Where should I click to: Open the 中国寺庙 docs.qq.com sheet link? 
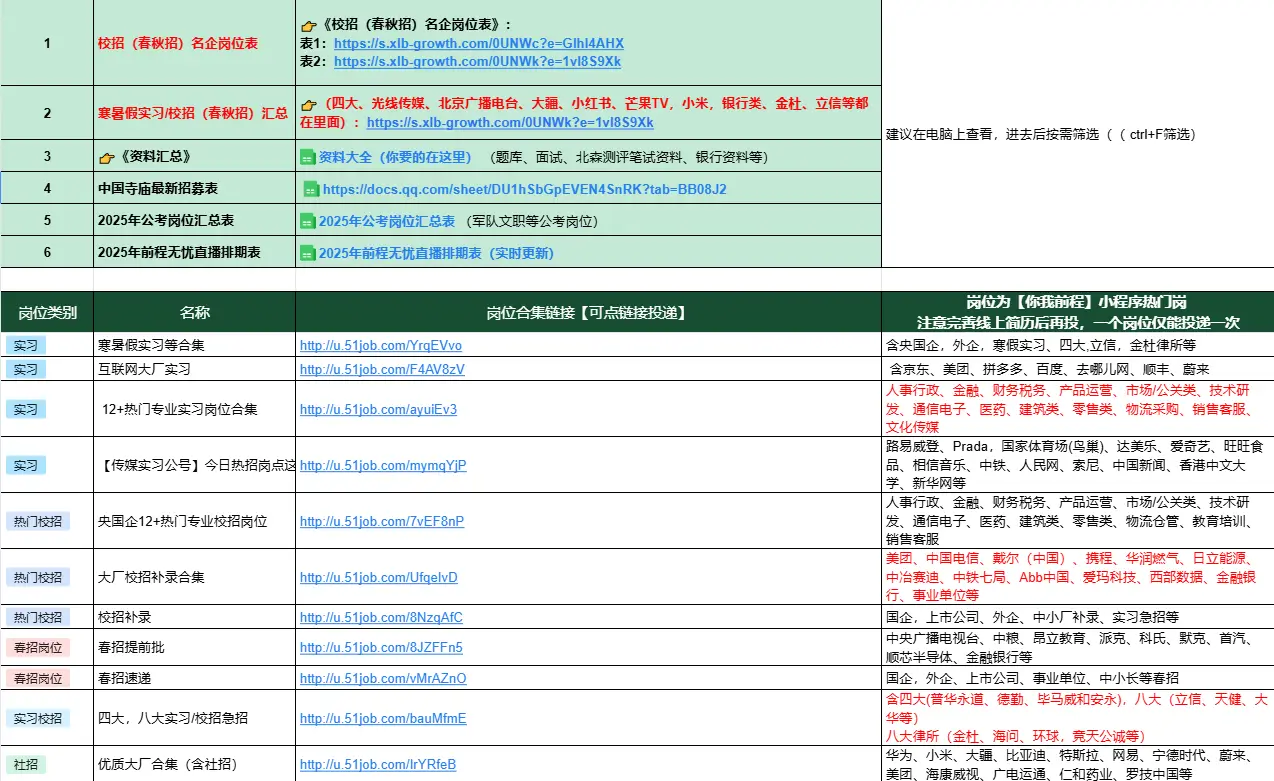[524, 189]
